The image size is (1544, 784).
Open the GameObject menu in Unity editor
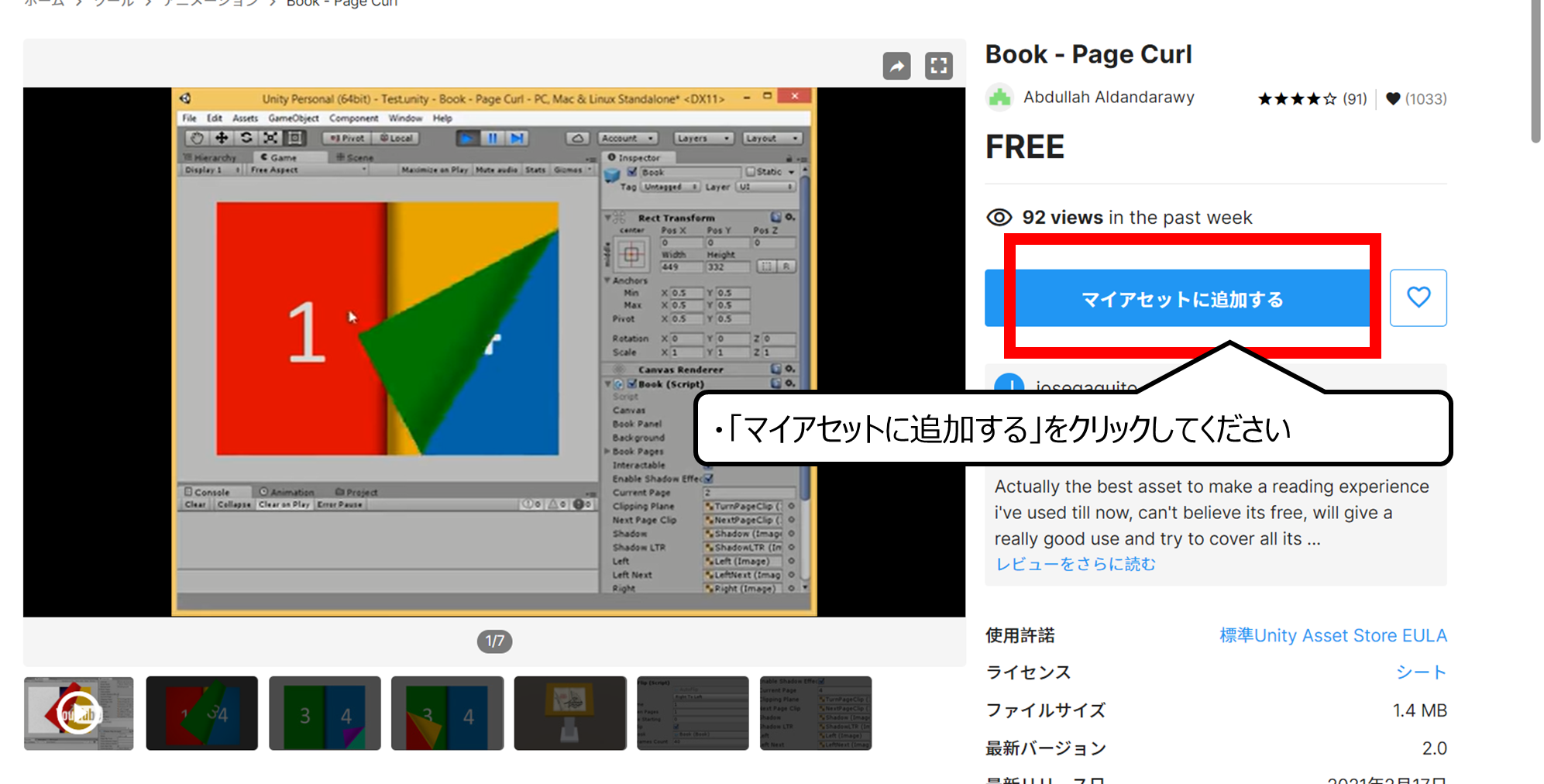click(x=293, y=118)
